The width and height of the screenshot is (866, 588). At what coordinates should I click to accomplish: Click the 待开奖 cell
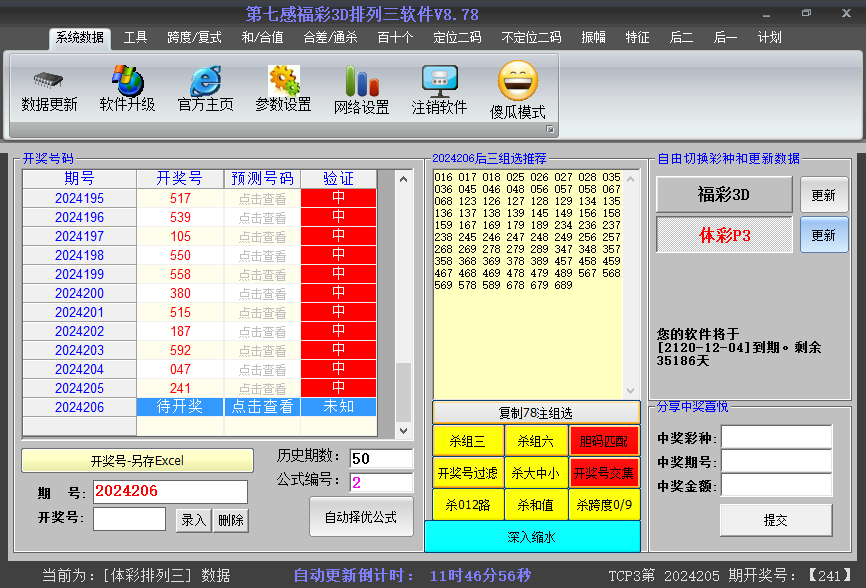click(180, 407)
